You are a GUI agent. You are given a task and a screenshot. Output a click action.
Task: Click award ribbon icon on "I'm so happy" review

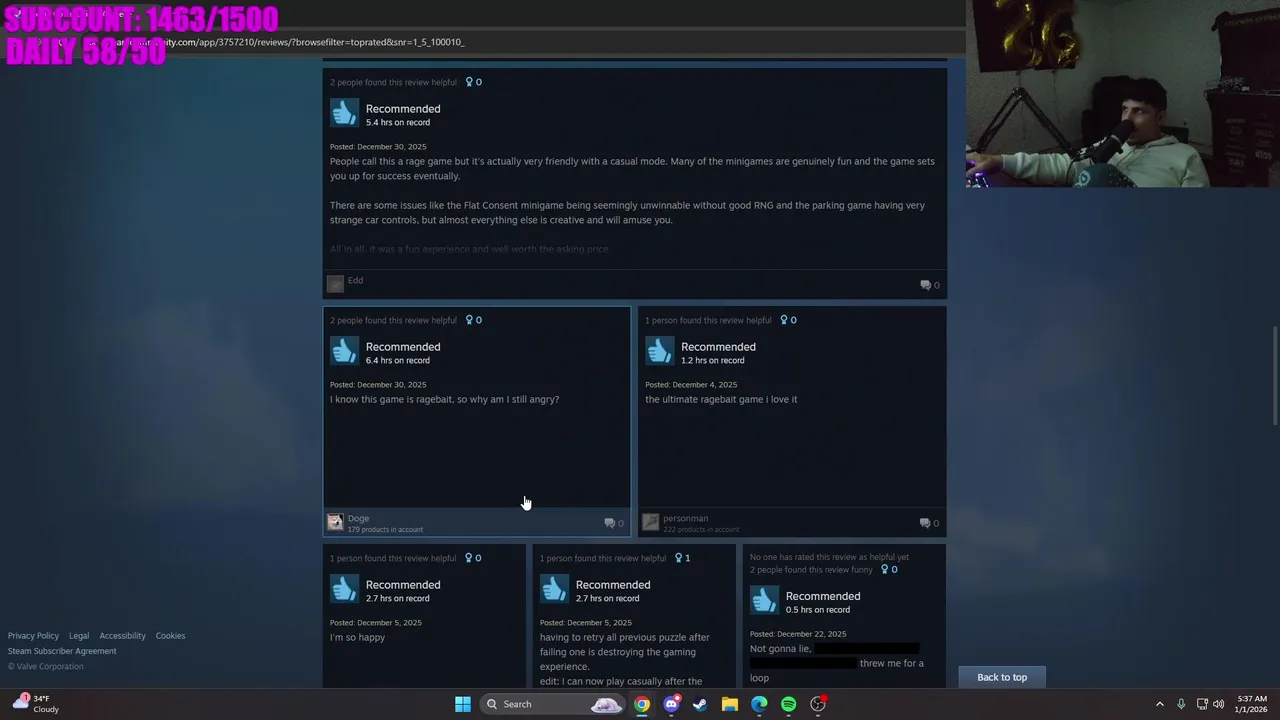click(469, 558)
